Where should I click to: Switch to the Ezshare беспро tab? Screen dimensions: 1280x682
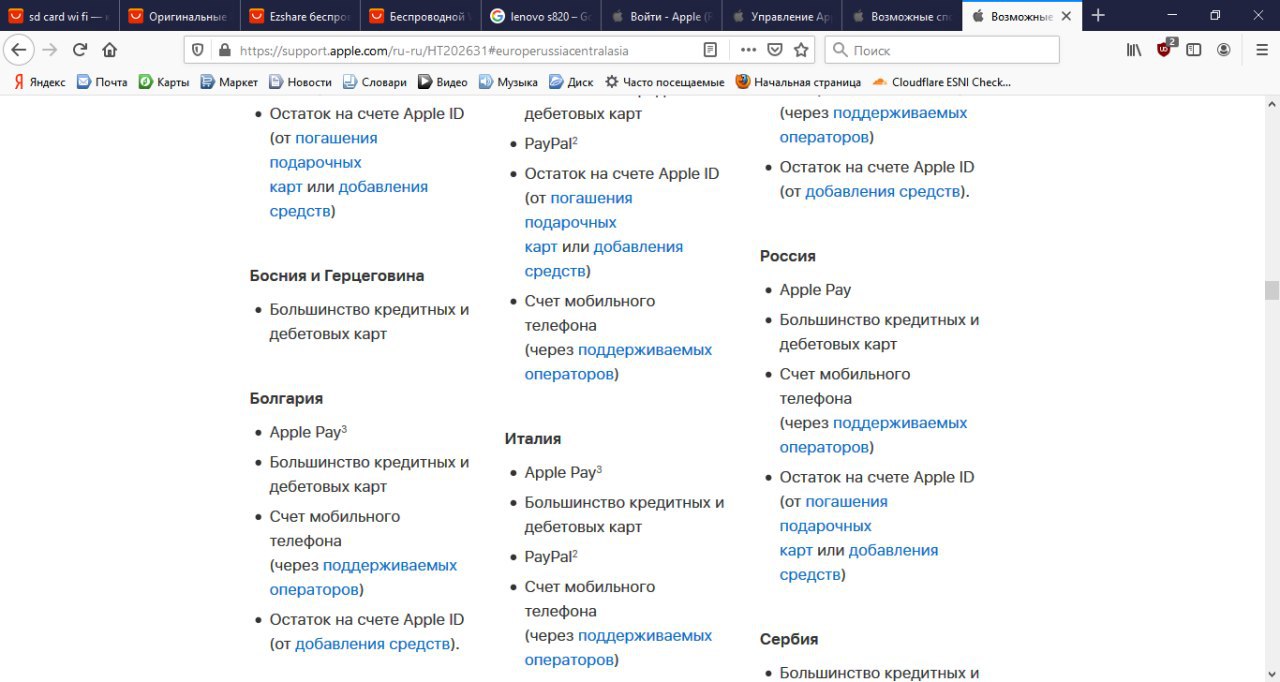point(300,16)
